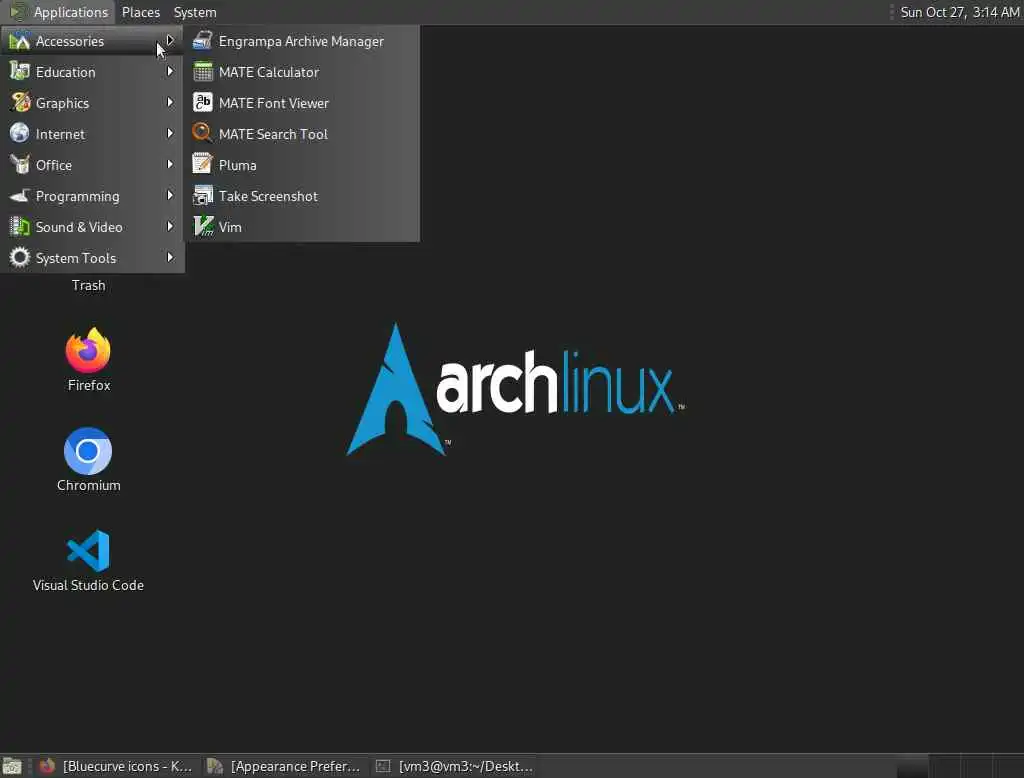
Task: Select the Programming category label
Action: 78,197
